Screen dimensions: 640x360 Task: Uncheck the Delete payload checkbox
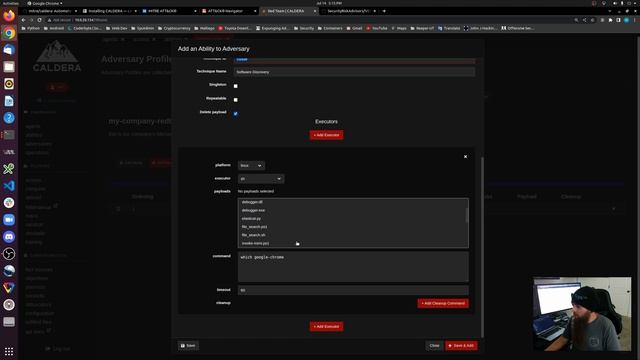coord(236,113)
